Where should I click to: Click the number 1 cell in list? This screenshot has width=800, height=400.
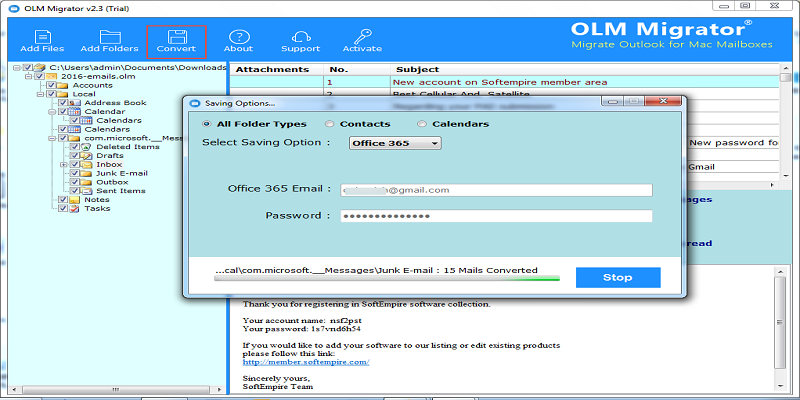(x=357, y=82)
